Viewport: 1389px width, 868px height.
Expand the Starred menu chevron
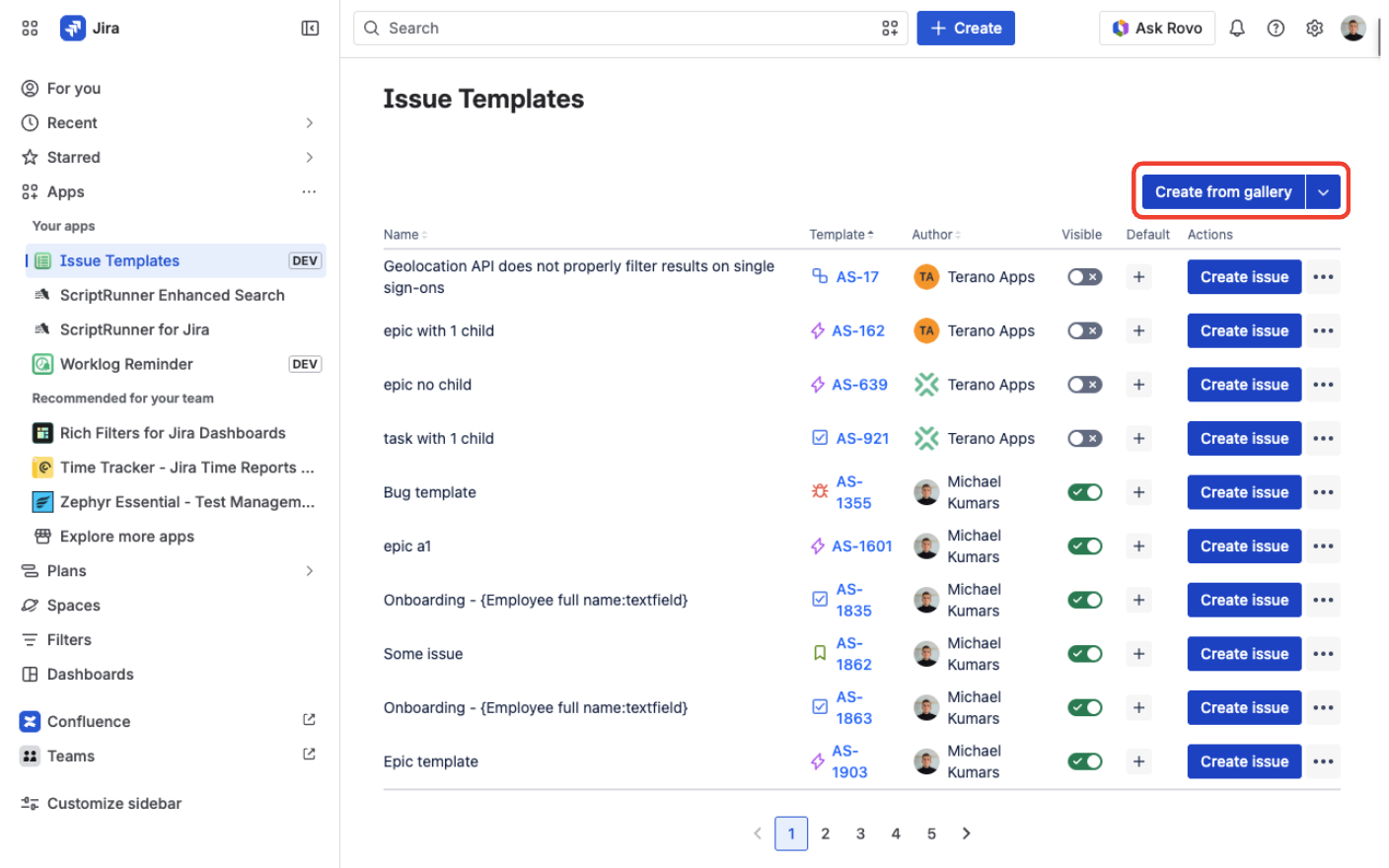(x=310, y=158)
